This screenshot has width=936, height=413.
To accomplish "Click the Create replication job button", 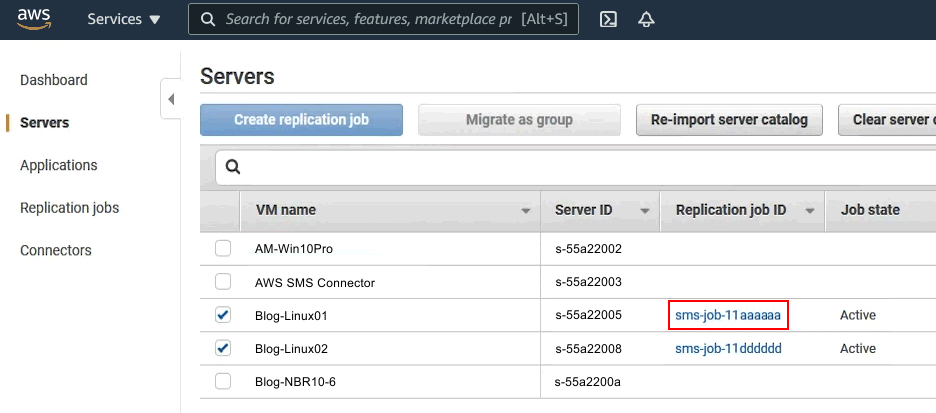I will [x=301, y=120].
